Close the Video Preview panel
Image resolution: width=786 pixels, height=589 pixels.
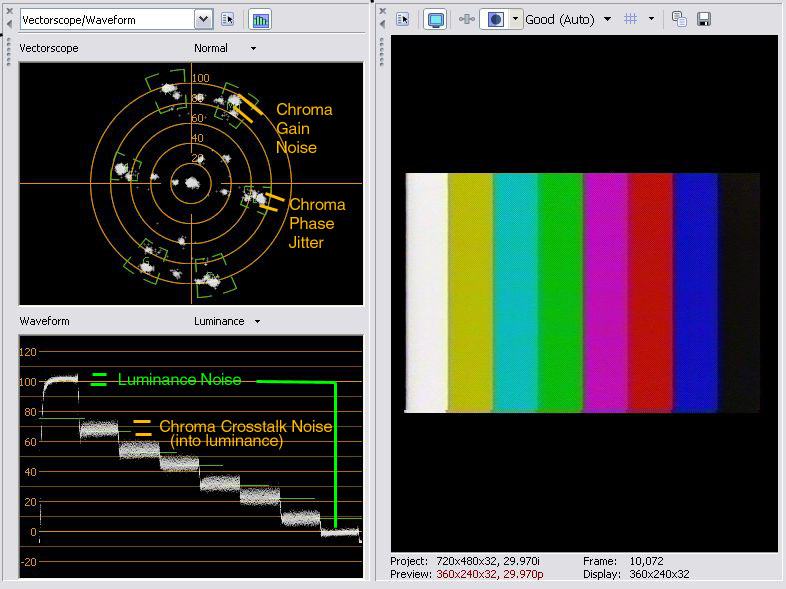click(383, 11)
